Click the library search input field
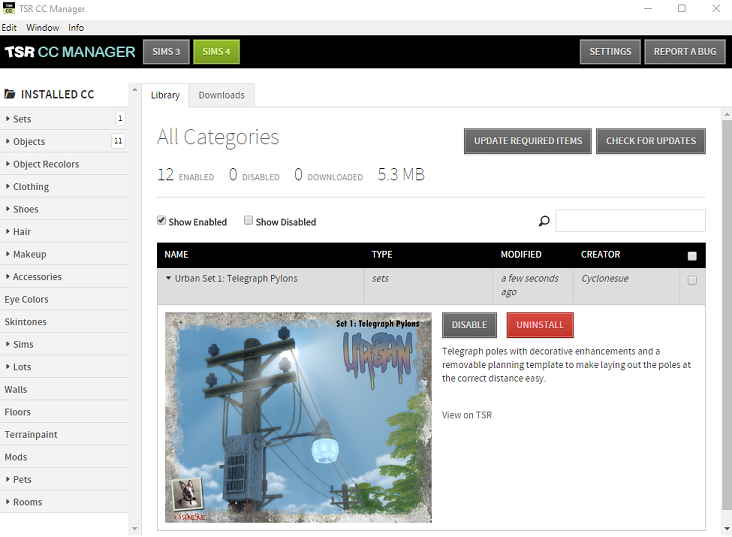Viewport: 732px width, 537px height. [630, 220]
